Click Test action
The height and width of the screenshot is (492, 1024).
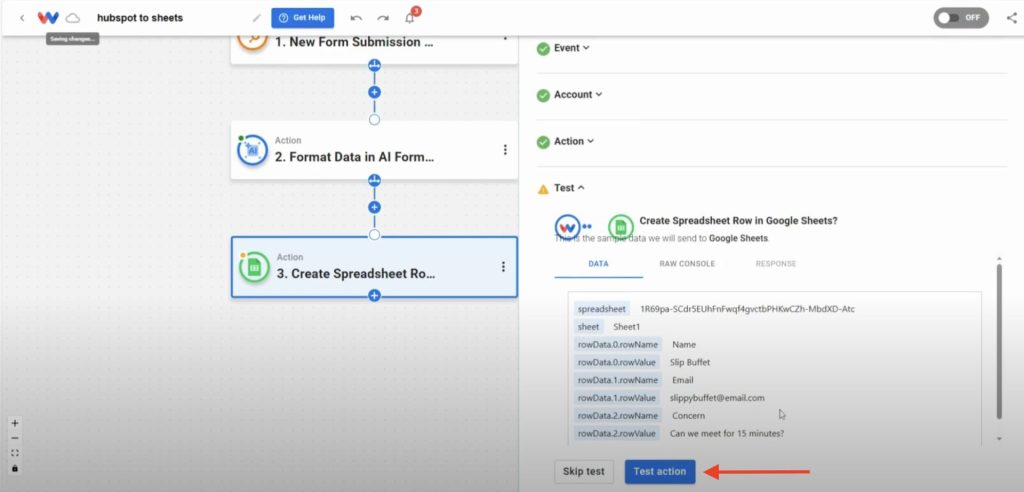[660, 471]
